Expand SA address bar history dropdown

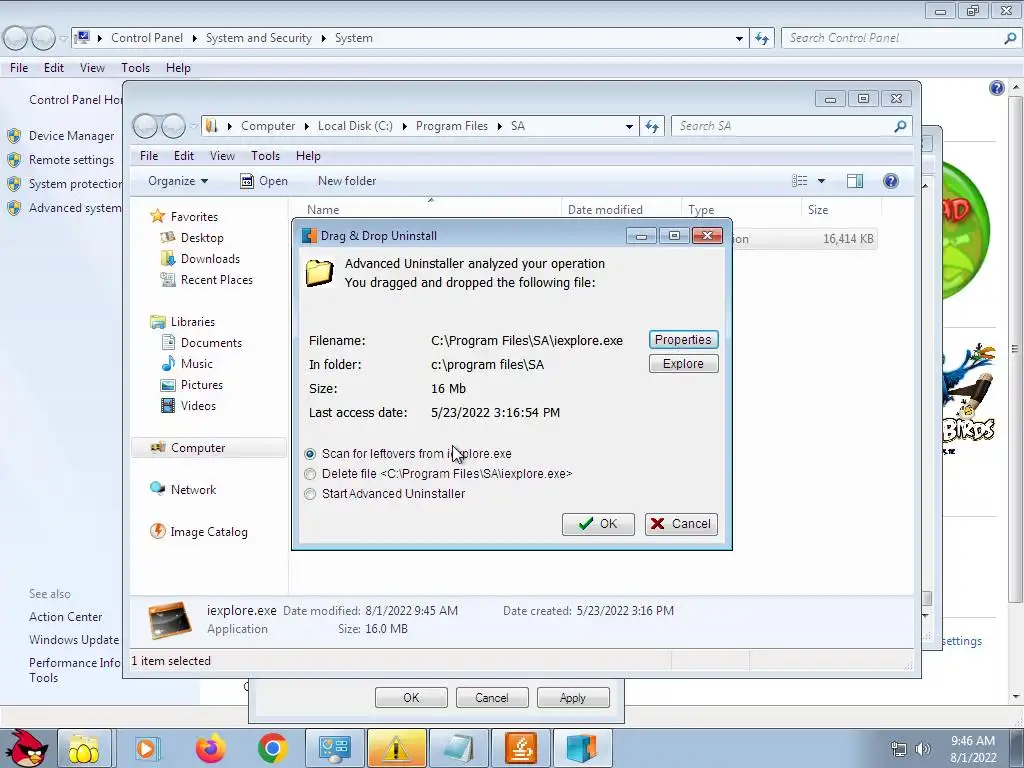pyautogui.click(x=629, y=126)
